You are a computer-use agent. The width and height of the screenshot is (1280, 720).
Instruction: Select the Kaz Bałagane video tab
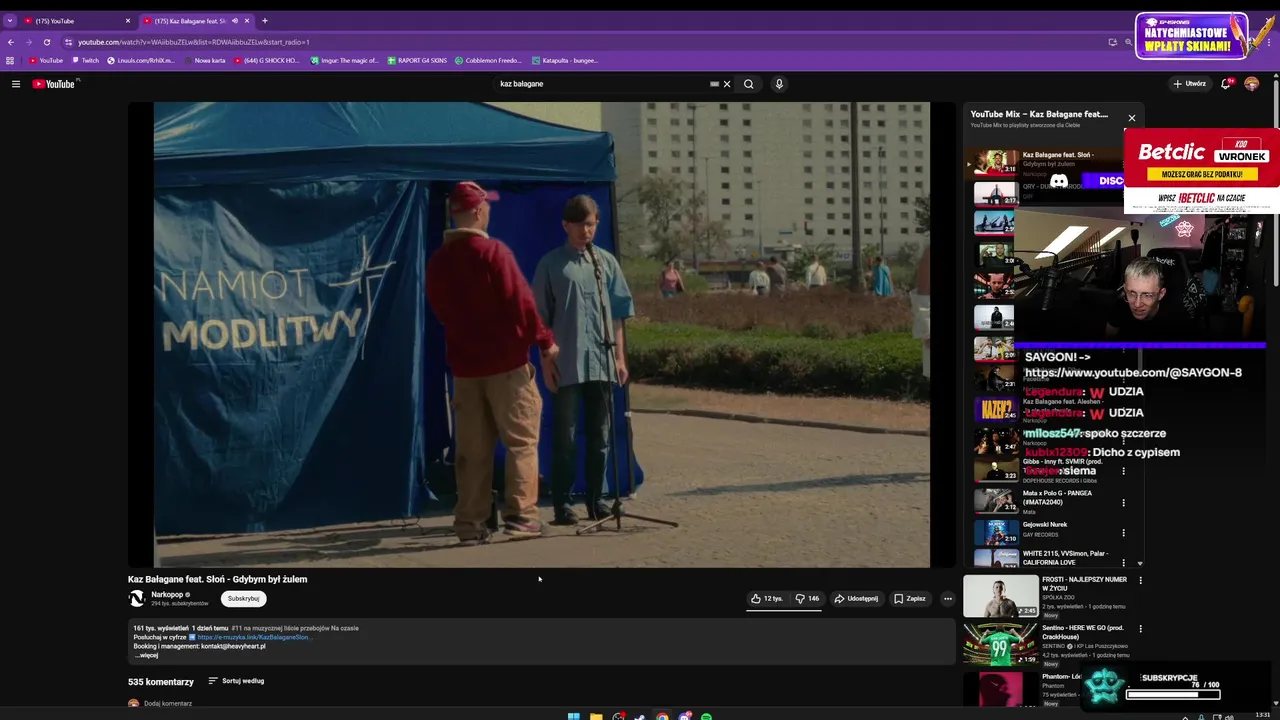click(x=190, y=21)
